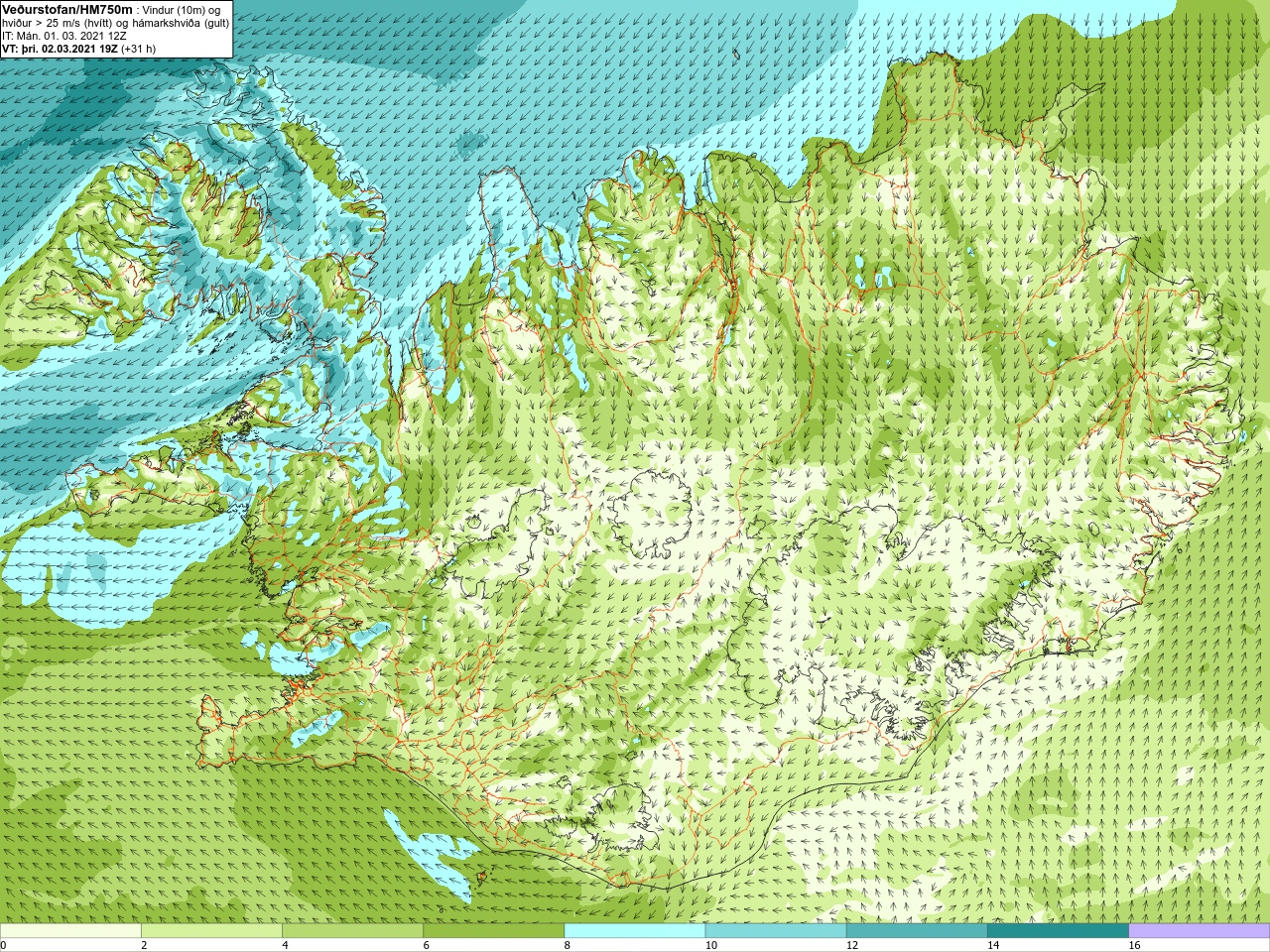Click the dark teal 14–16 m/s legend swatch
This screenshot has width=1270, height=952.
click(1059, 931)
